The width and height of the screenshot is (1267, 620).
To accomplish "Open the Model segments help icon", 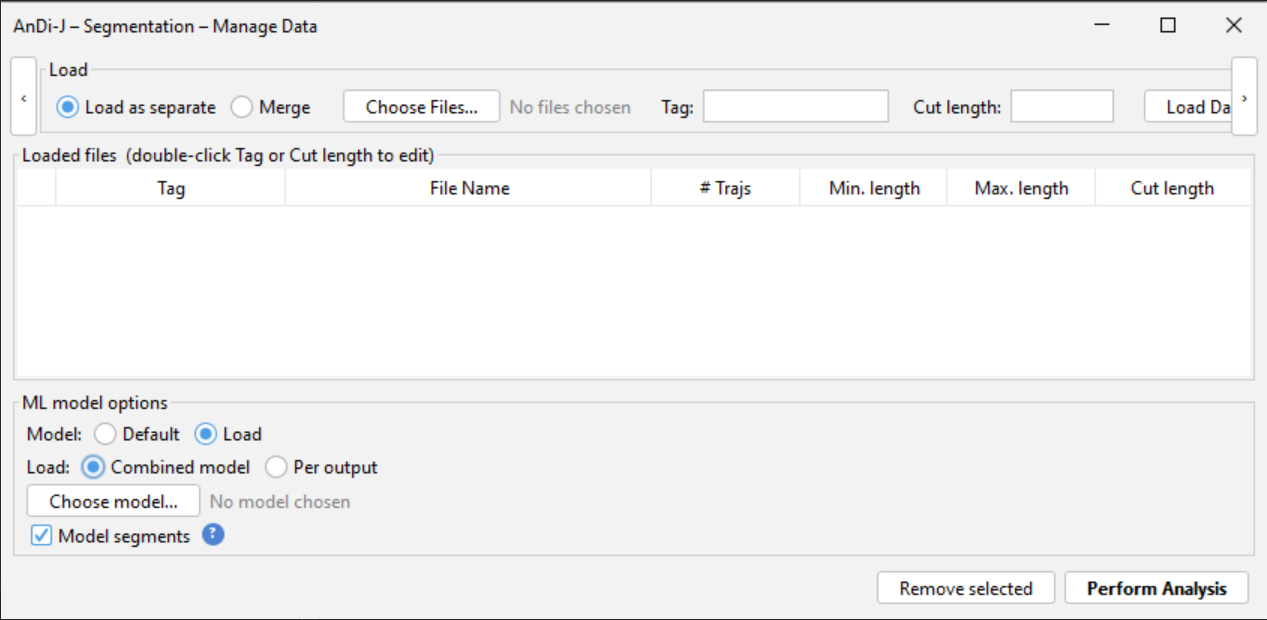I will tap(213, 535).
